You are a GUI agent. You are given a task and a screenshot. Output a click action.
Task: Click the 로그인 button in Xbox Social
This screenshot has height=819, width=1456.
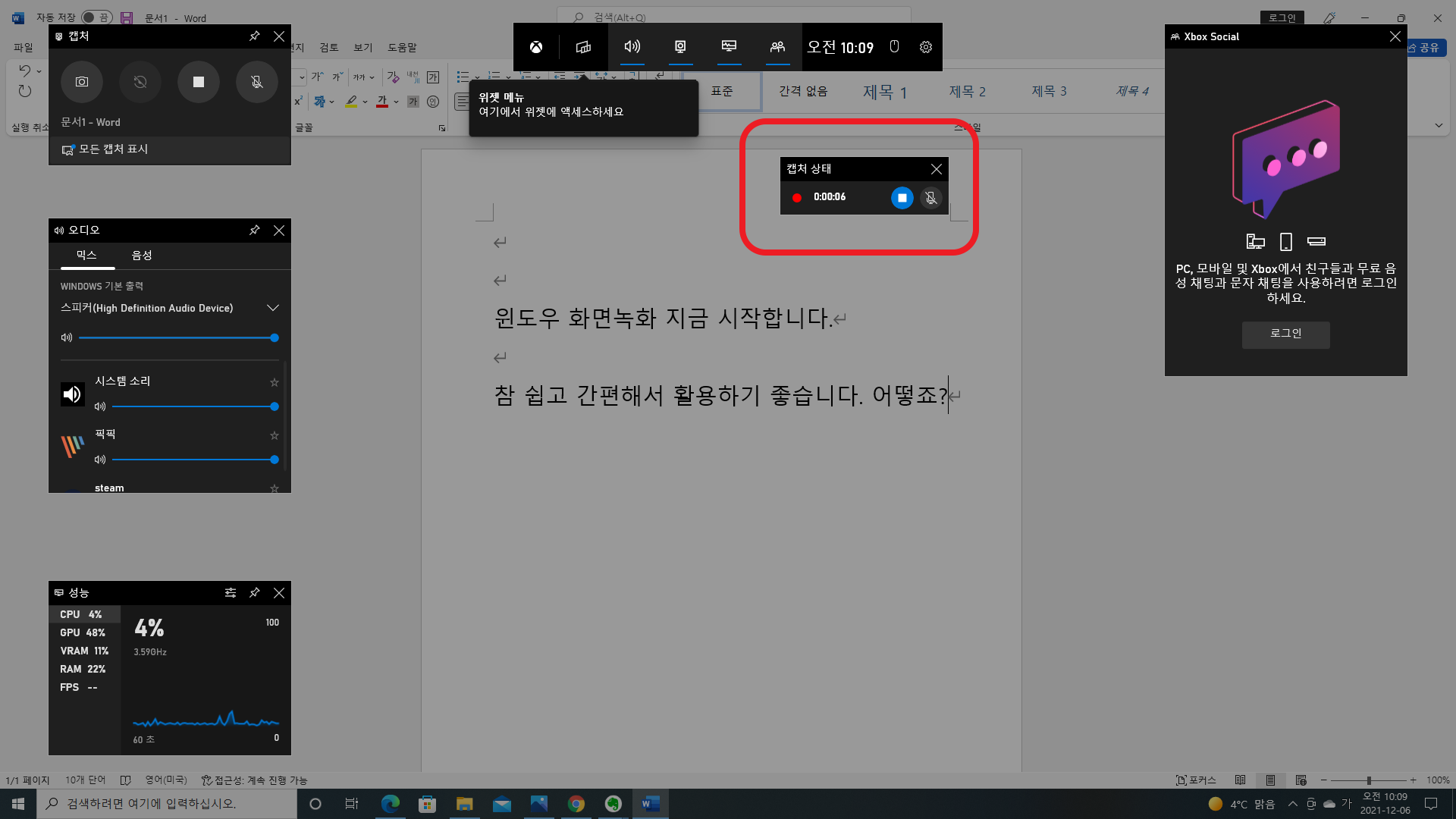coord(1285,334)
